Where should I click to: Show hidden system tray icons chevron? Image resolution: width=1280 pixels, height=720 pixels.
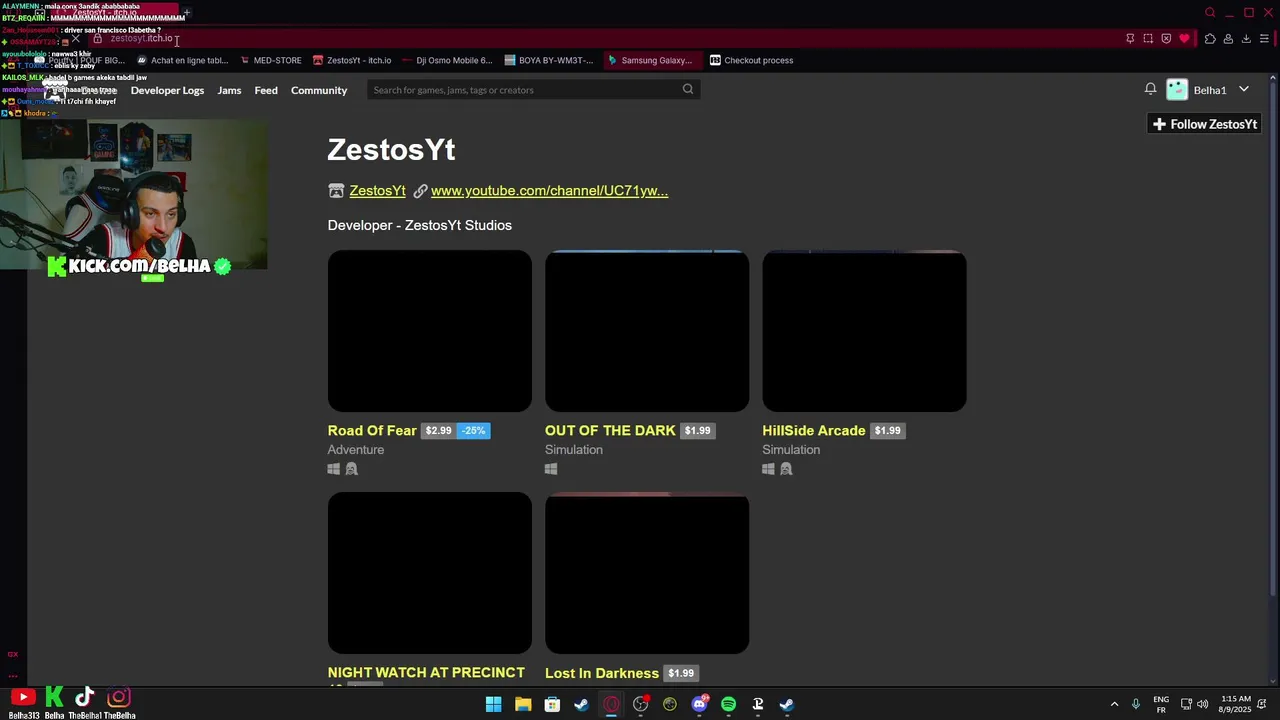[x=1114, y=704]
